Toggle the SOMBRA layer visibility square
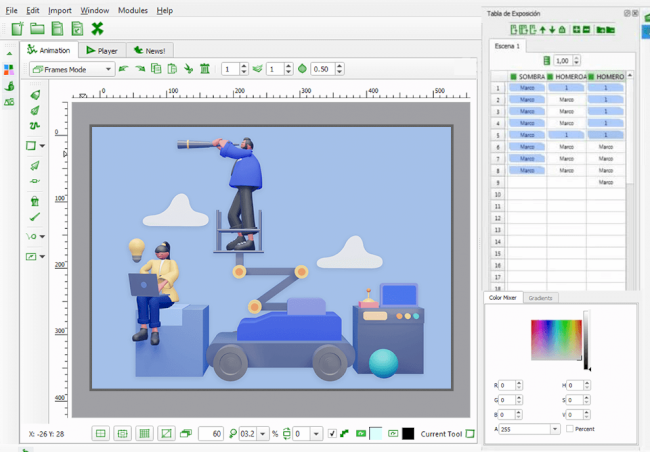Image resolution: width=650 pixels, height=452 pixels. click(513, 76)
